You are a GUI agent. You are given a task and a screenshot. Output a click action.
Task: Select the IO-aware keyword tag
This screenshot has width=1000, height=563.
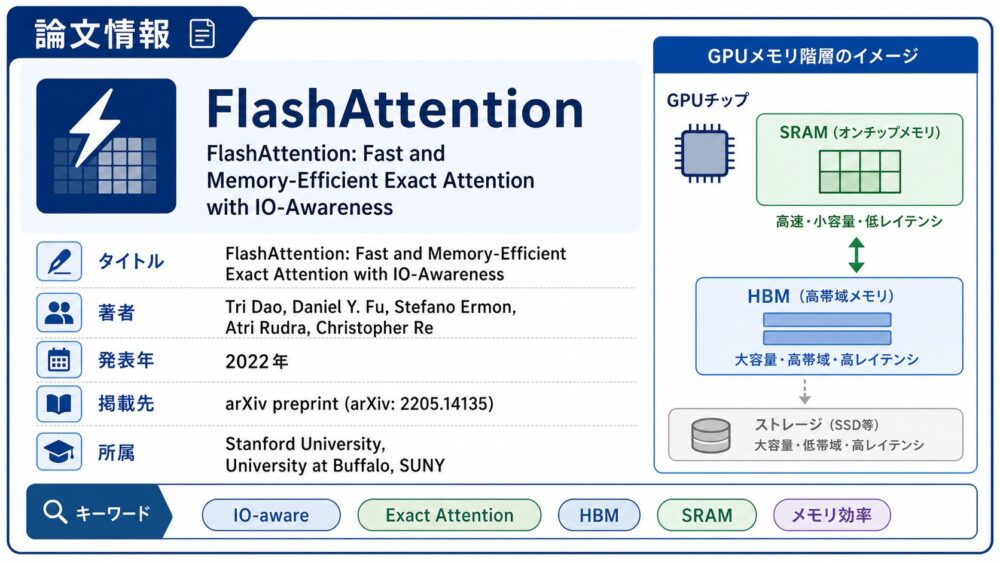[x=271, y=515]
